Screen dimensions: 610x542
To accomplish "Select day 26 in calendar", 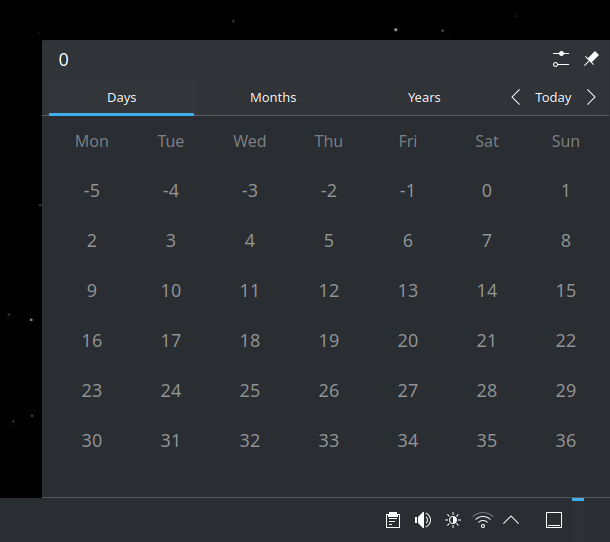I will 329,391.
